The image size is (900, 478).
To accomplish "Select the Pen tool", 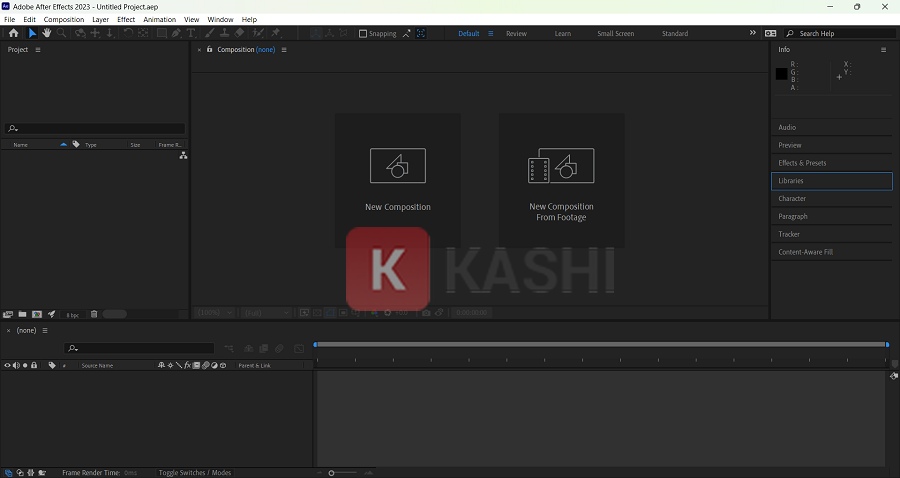I will [x=176, y=33].
